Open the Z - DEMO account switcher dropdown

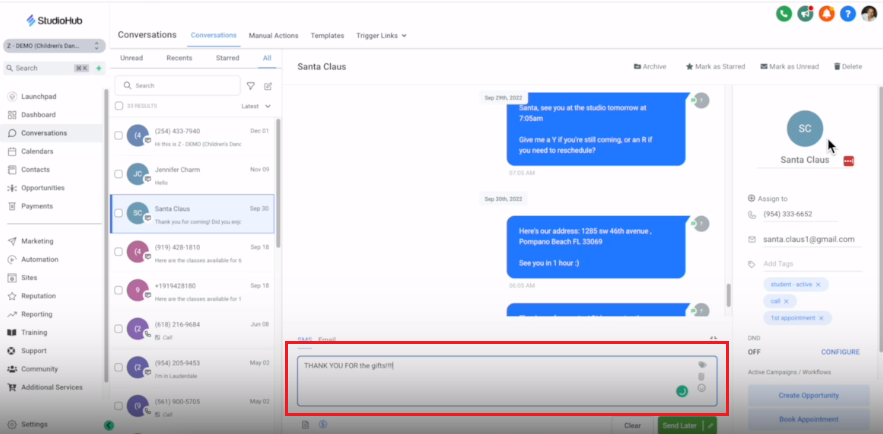54,46
